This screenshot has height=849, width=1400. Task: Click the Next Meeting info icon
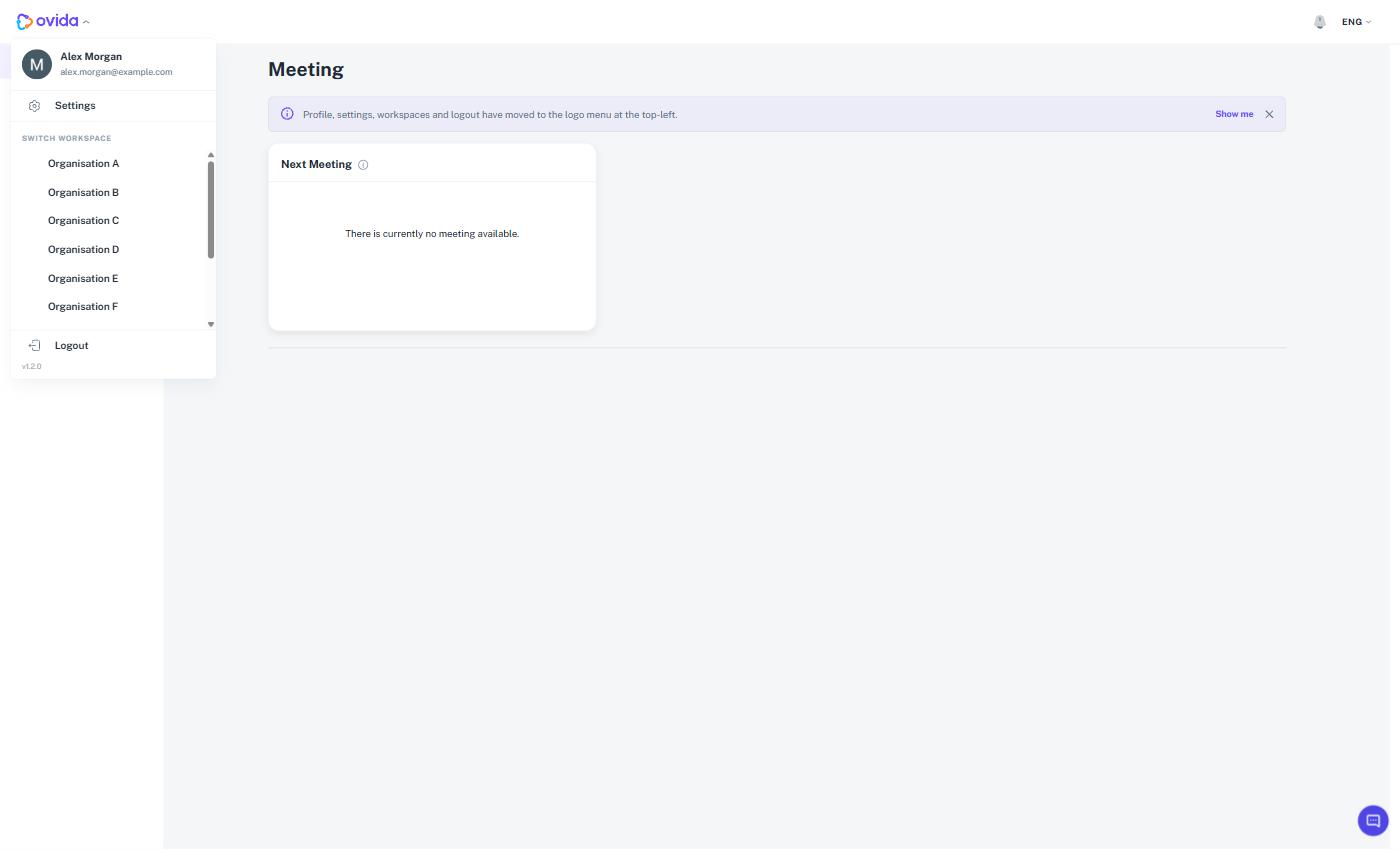coord(363,165)
